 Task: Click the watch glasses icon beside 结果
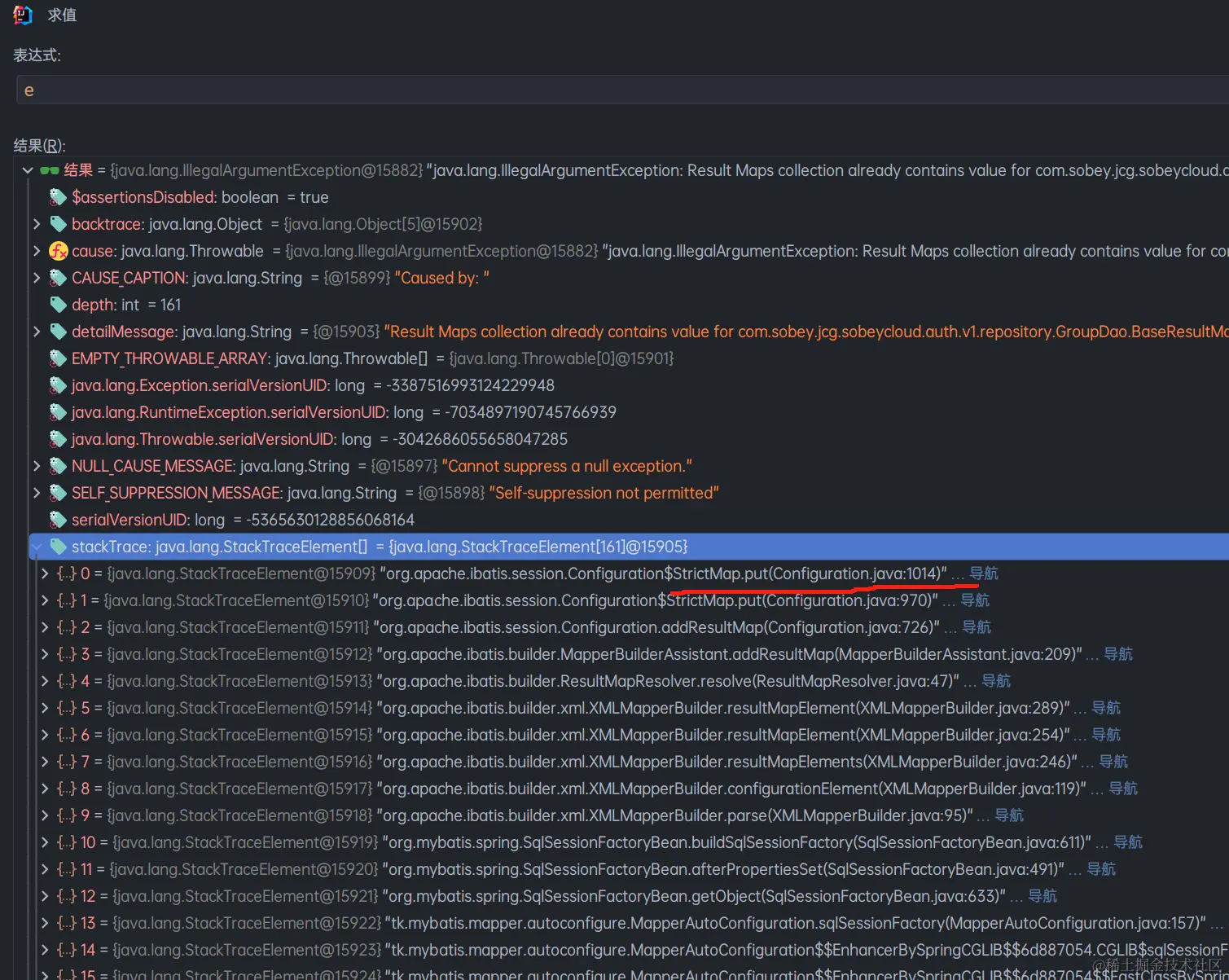tap(50, 170)
